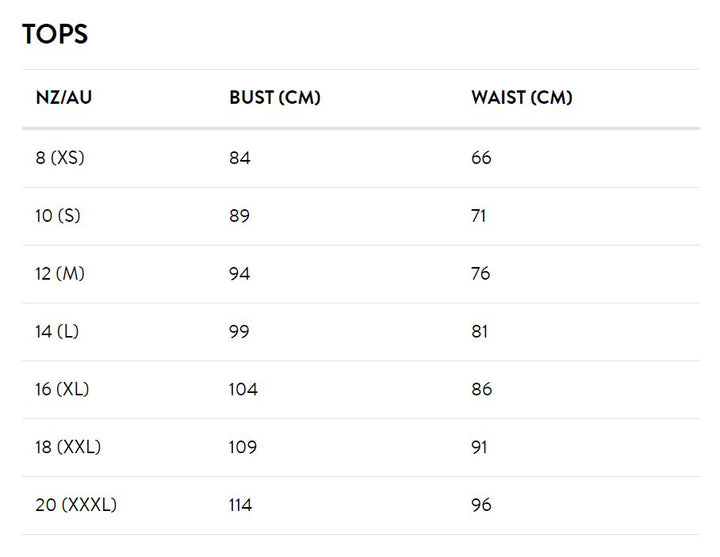Click the WAIST (CM) column header
Image resolution: width=720 pixels, height=557 pixels.
coord(522,97)
